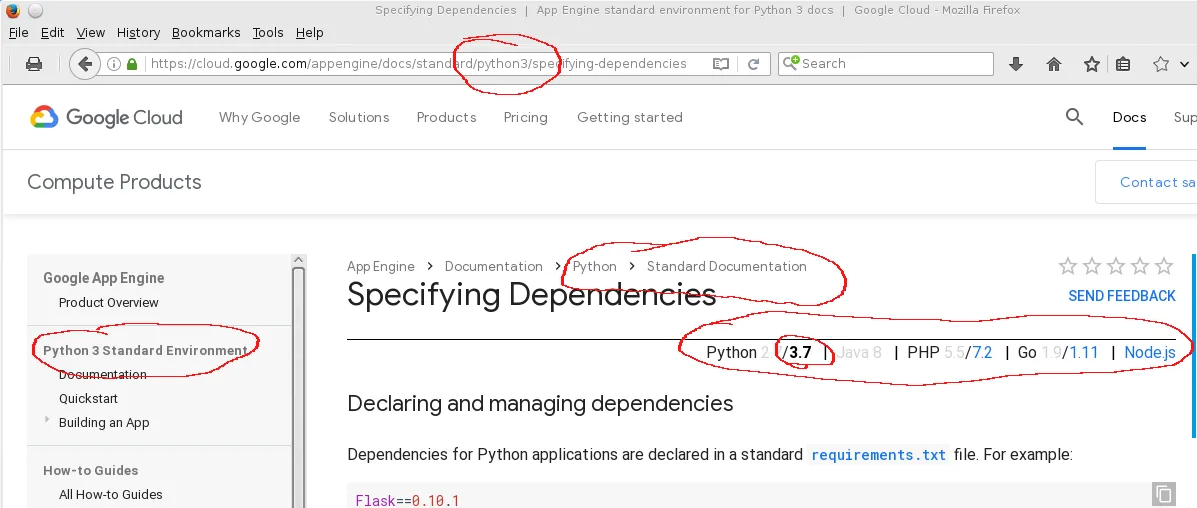Open All How-to Guides sidebar item
The width and height of the screenshot is (1197, 508).
(111, 494)
